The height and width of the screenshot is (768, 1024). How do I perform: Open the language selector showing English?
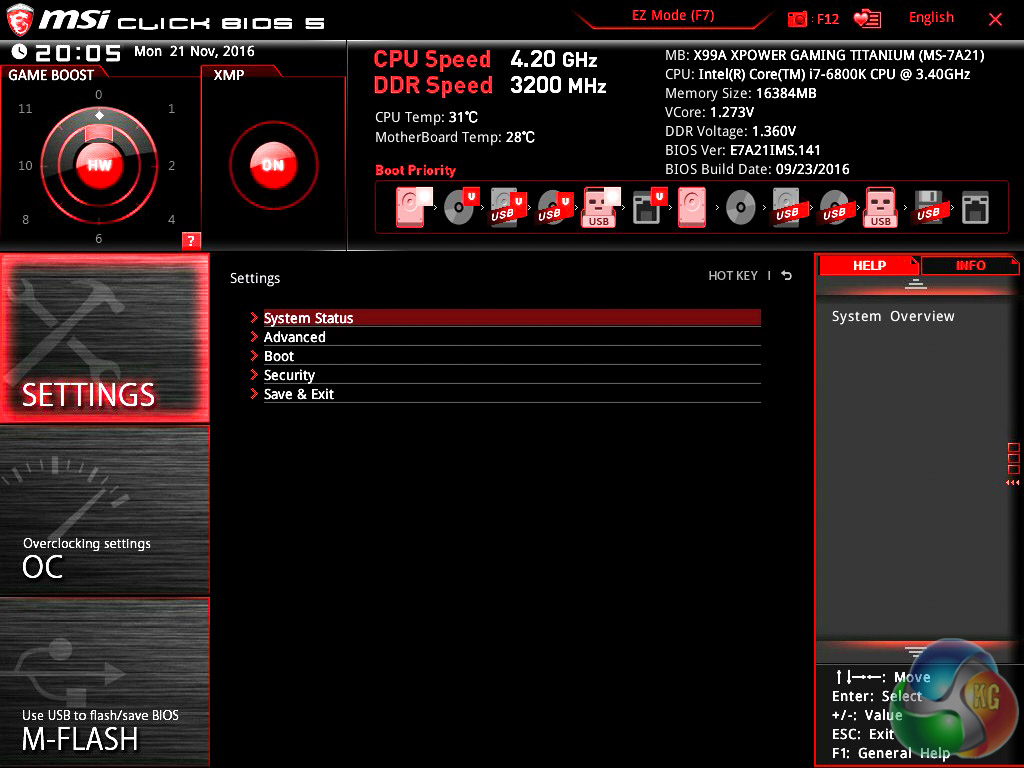[x=931, y=18]
